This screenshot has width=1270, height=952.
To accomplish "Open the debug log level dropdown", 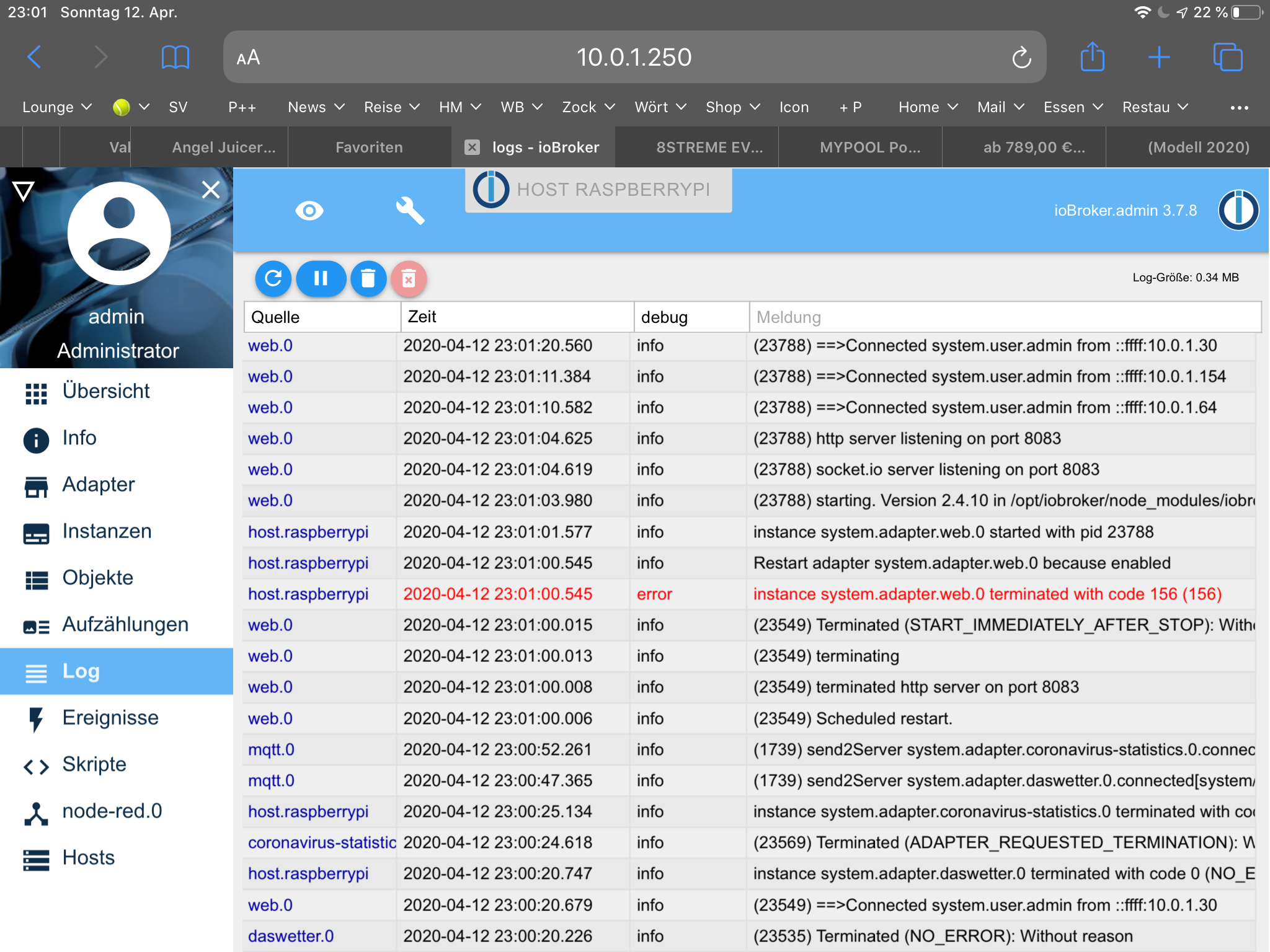I will pyautogui.click(x=691, y=317).
